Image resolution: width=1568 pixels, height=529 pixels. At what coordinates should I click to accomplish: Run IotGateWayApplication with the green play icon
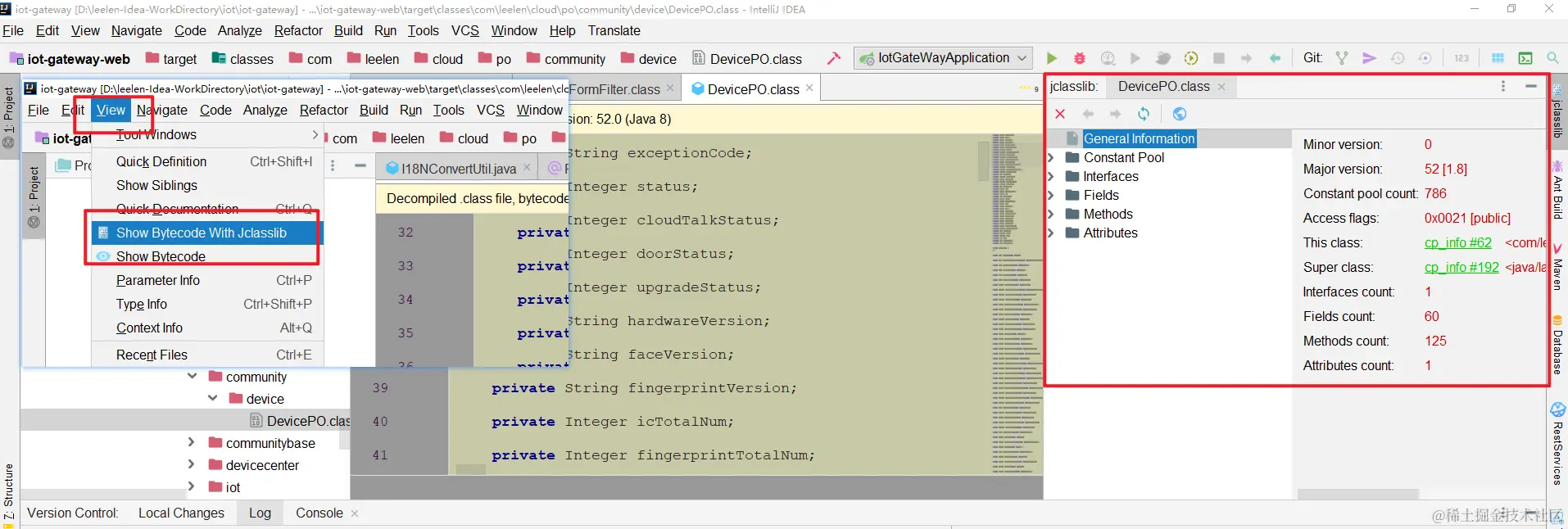tap(1052, 58)
